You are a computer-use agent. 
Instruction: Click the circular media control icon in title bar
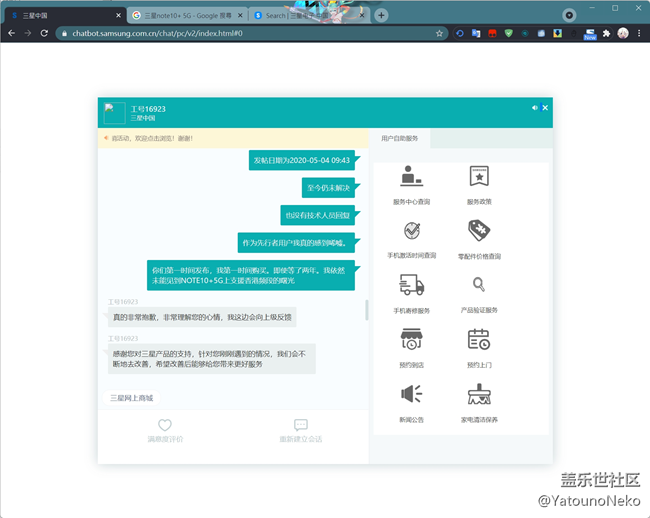(x=569, y=15)
